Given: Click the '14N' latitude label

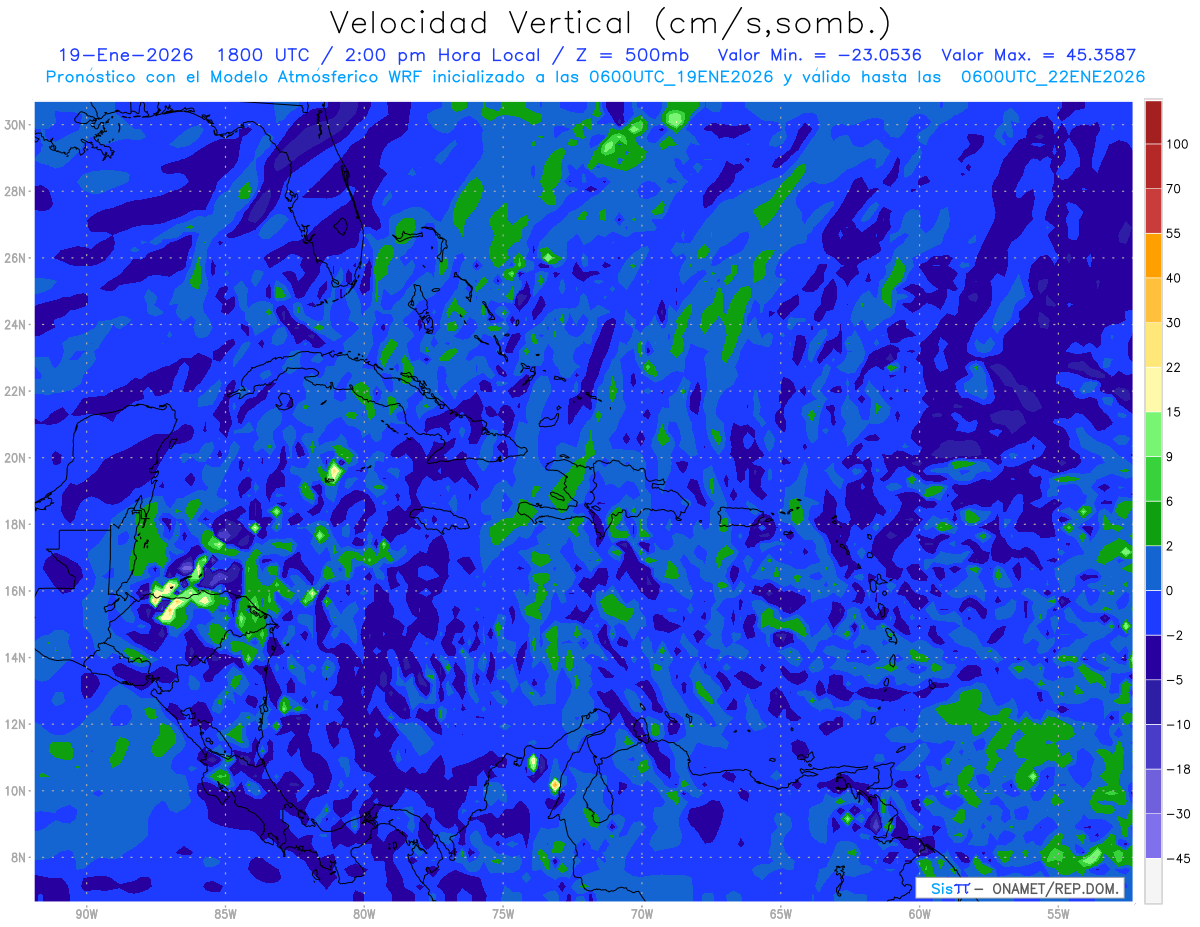Looking at the screenshot, I should point(17,657).
